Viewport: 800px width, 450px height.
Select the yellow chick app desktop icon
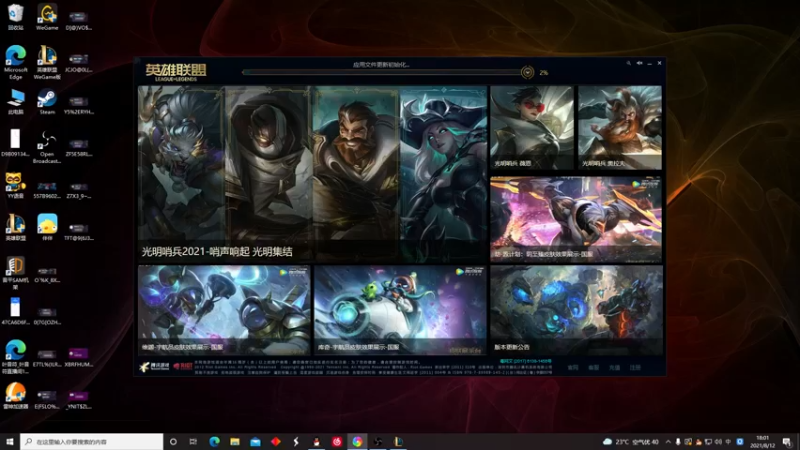(x=47, y=227)
